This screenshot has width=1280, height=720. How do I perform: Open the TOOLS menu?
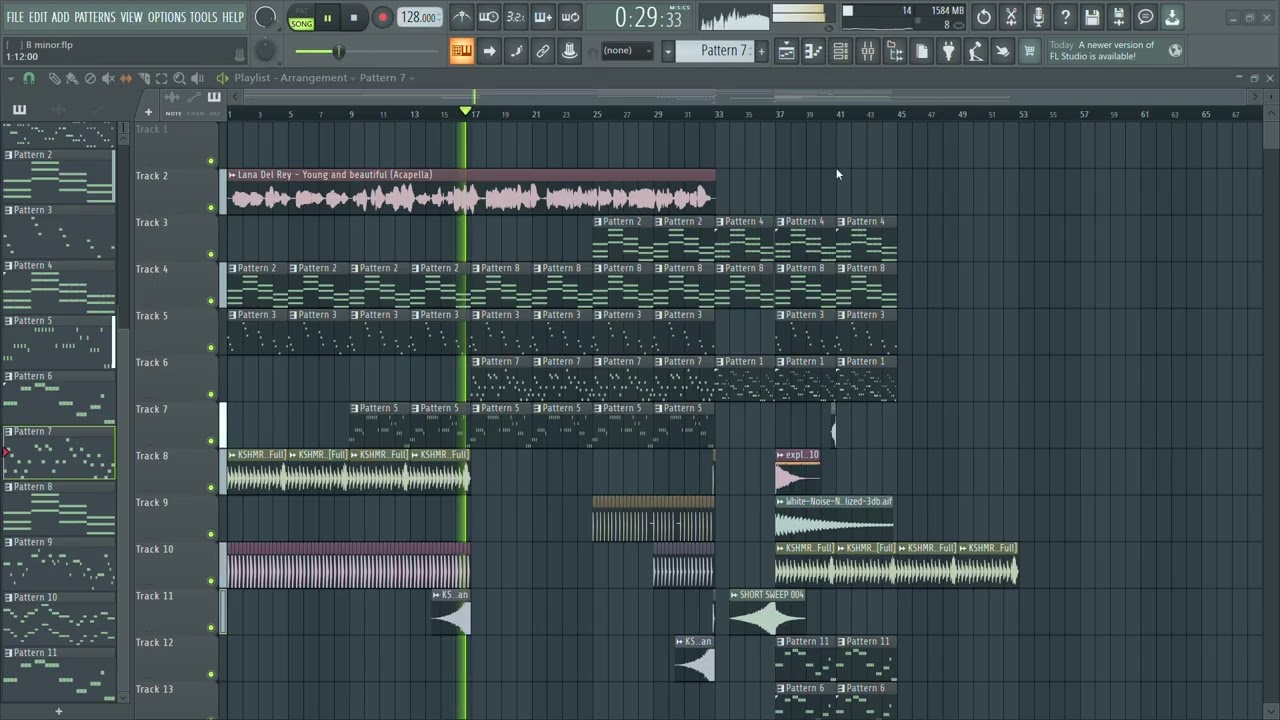coord(203,17)
